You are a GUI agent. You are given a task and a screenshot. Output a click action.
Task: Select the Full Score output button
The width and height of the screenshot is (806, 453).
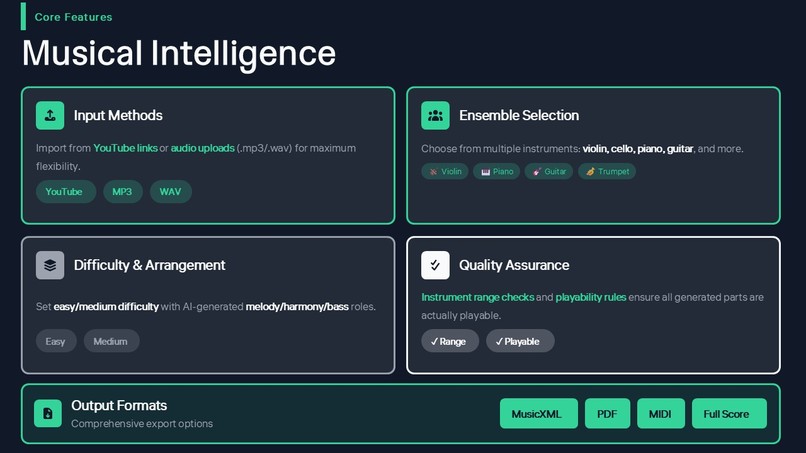pos(729,413)
